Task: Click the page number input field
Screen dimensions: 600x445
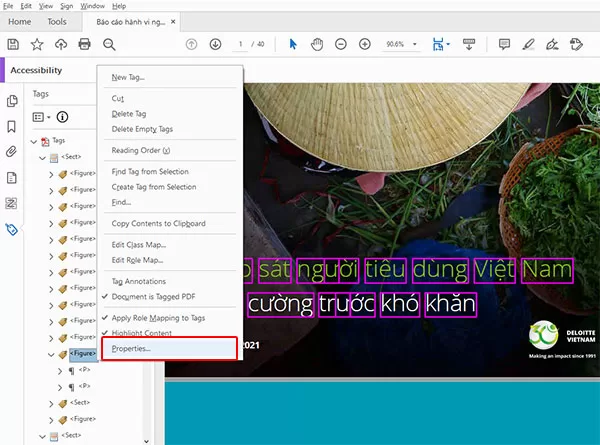Action: tap(240, 44)
